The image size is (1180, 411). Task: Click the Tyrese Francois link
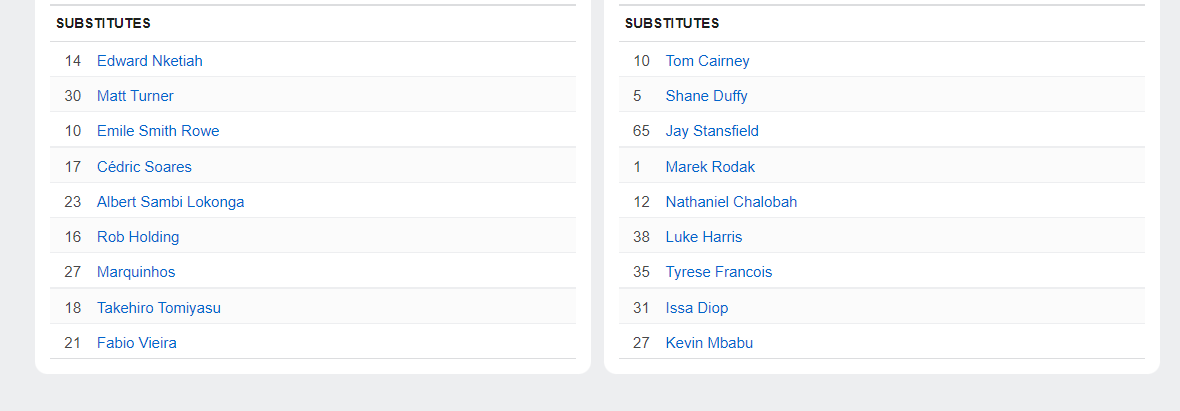[x=719, y=272]
